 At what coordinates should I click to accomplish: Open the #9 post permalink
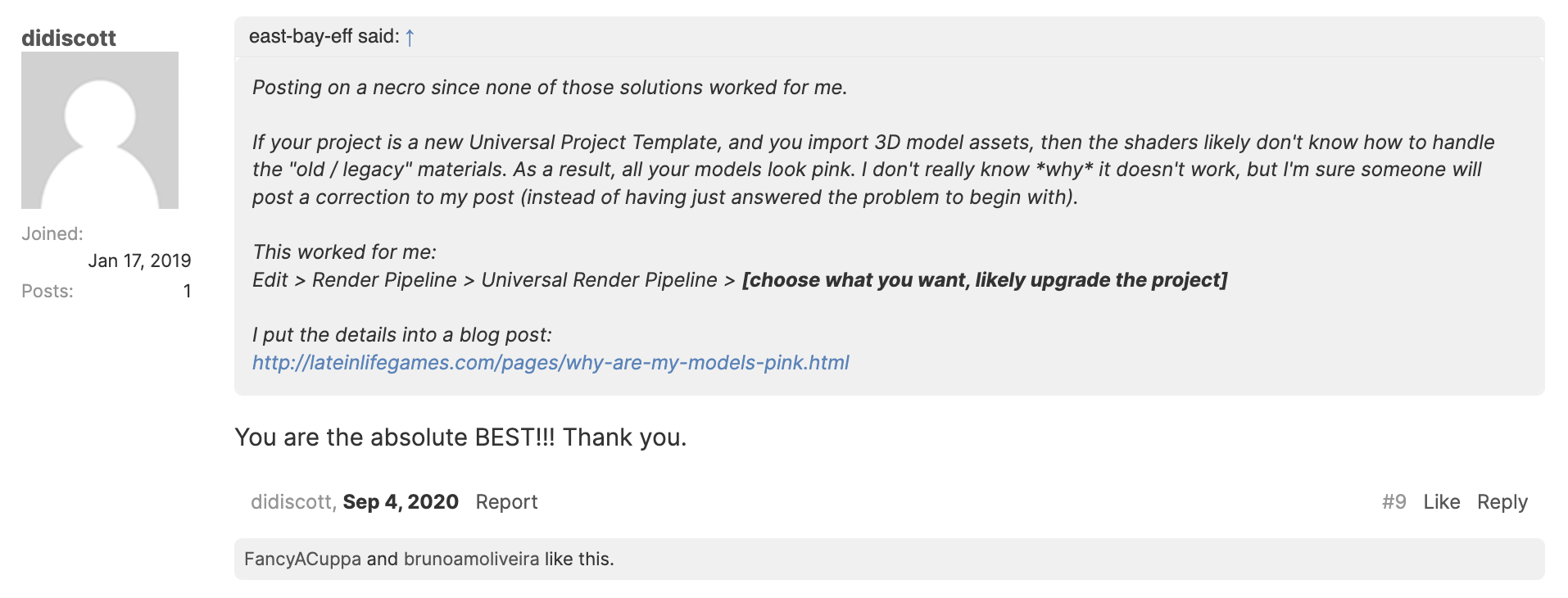[x=1394, y=501]
